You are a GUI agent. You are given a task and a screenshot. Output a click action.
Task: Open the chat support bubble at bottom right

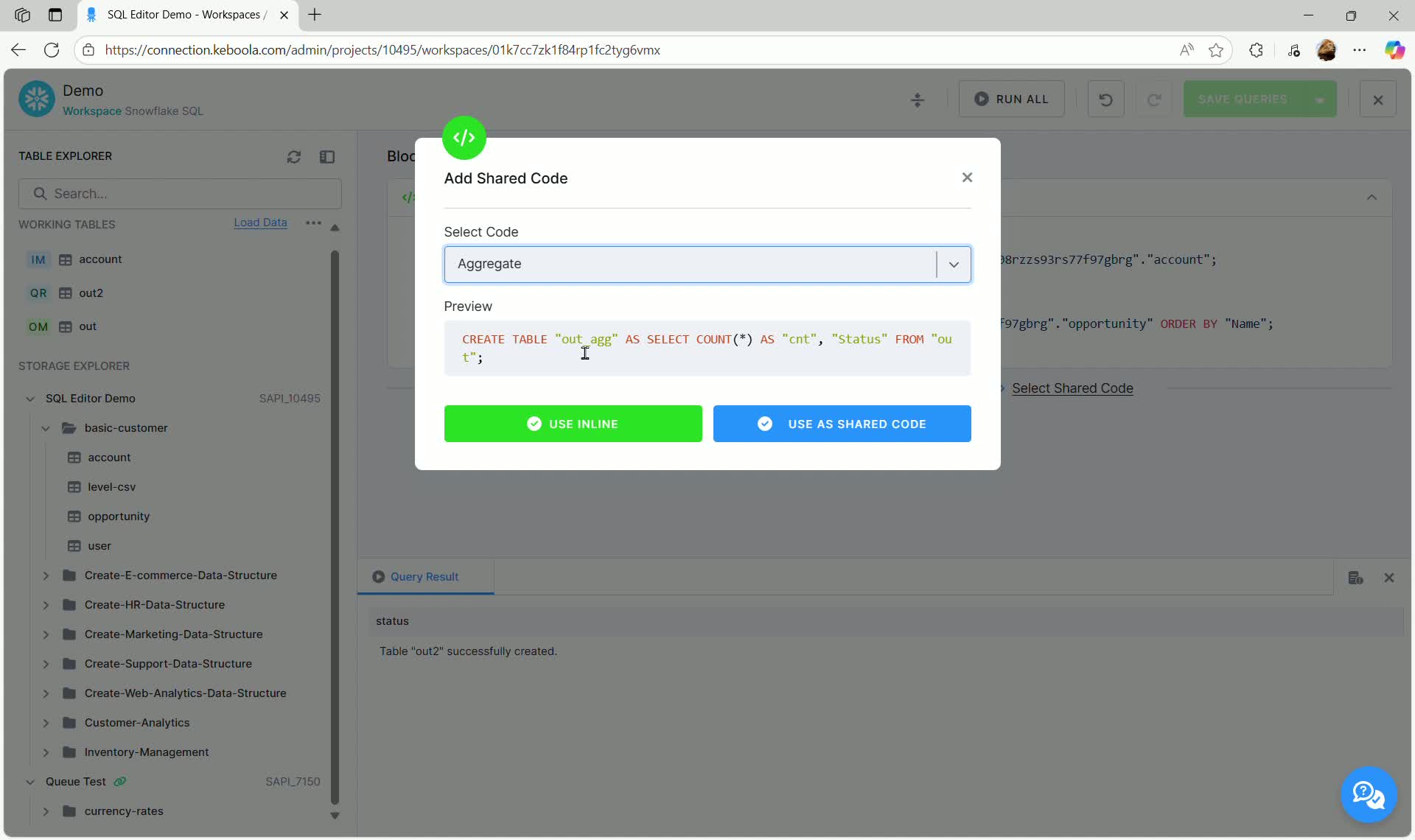click(1369, 795)
